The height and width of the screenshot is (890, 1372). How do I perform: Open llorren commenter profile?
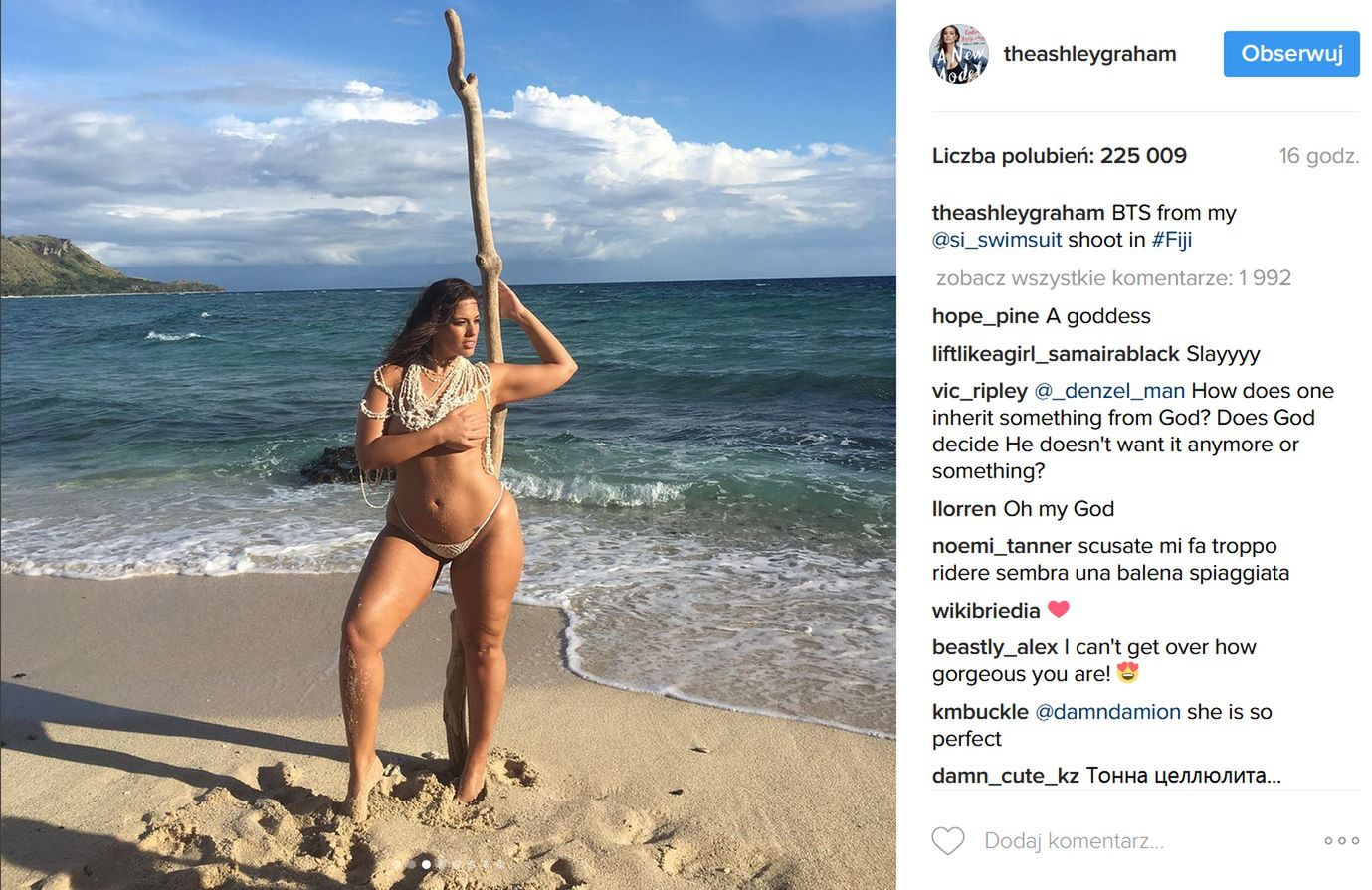pyautogui.click(x=964, y=509)
